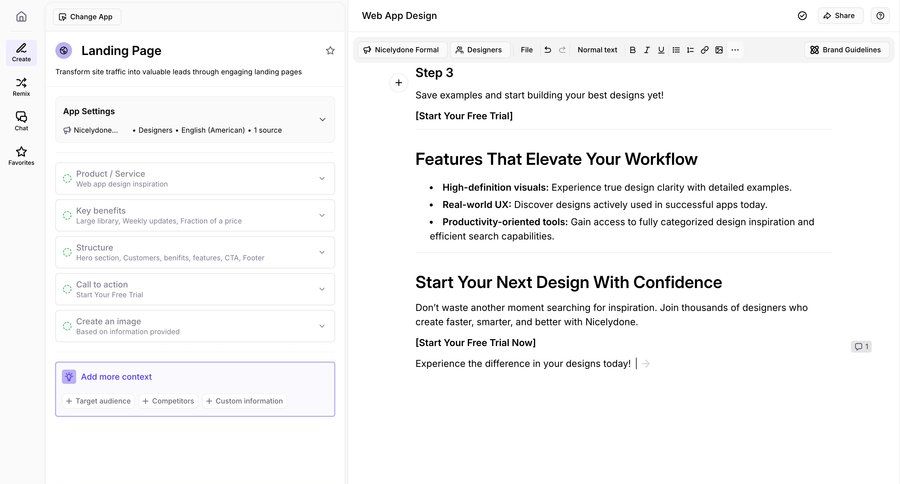Insert an image from the editor toolbar
This screenshot has width=900, height=484.
click(x=719, y=50)
